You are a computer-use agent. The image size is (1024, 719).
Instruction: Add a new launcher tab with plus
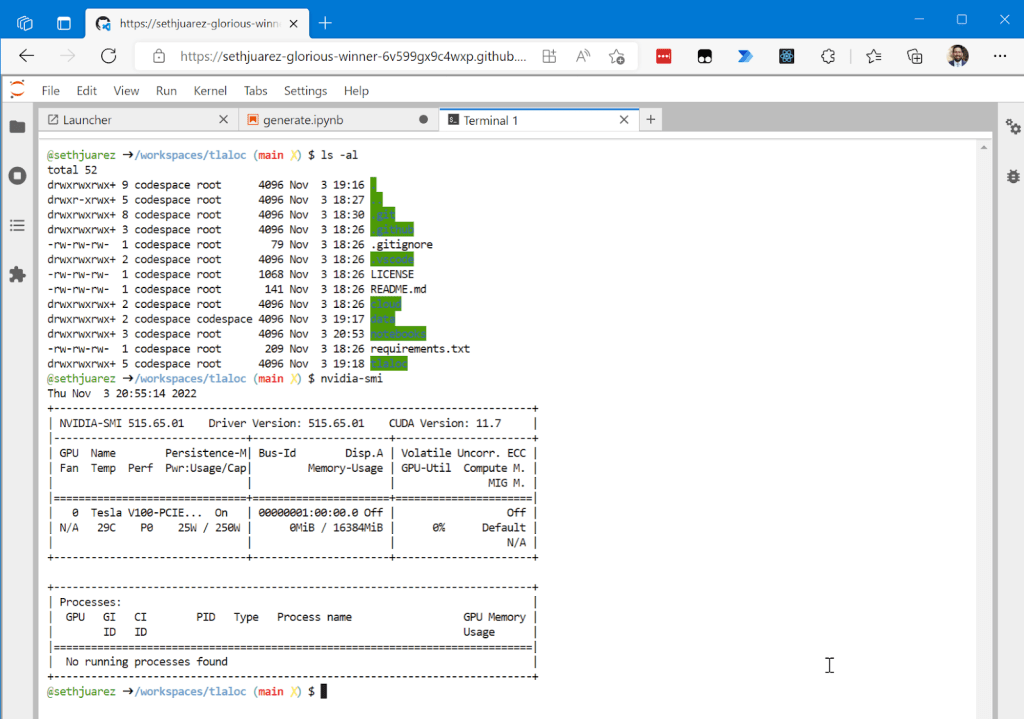(x=650, y=120)
